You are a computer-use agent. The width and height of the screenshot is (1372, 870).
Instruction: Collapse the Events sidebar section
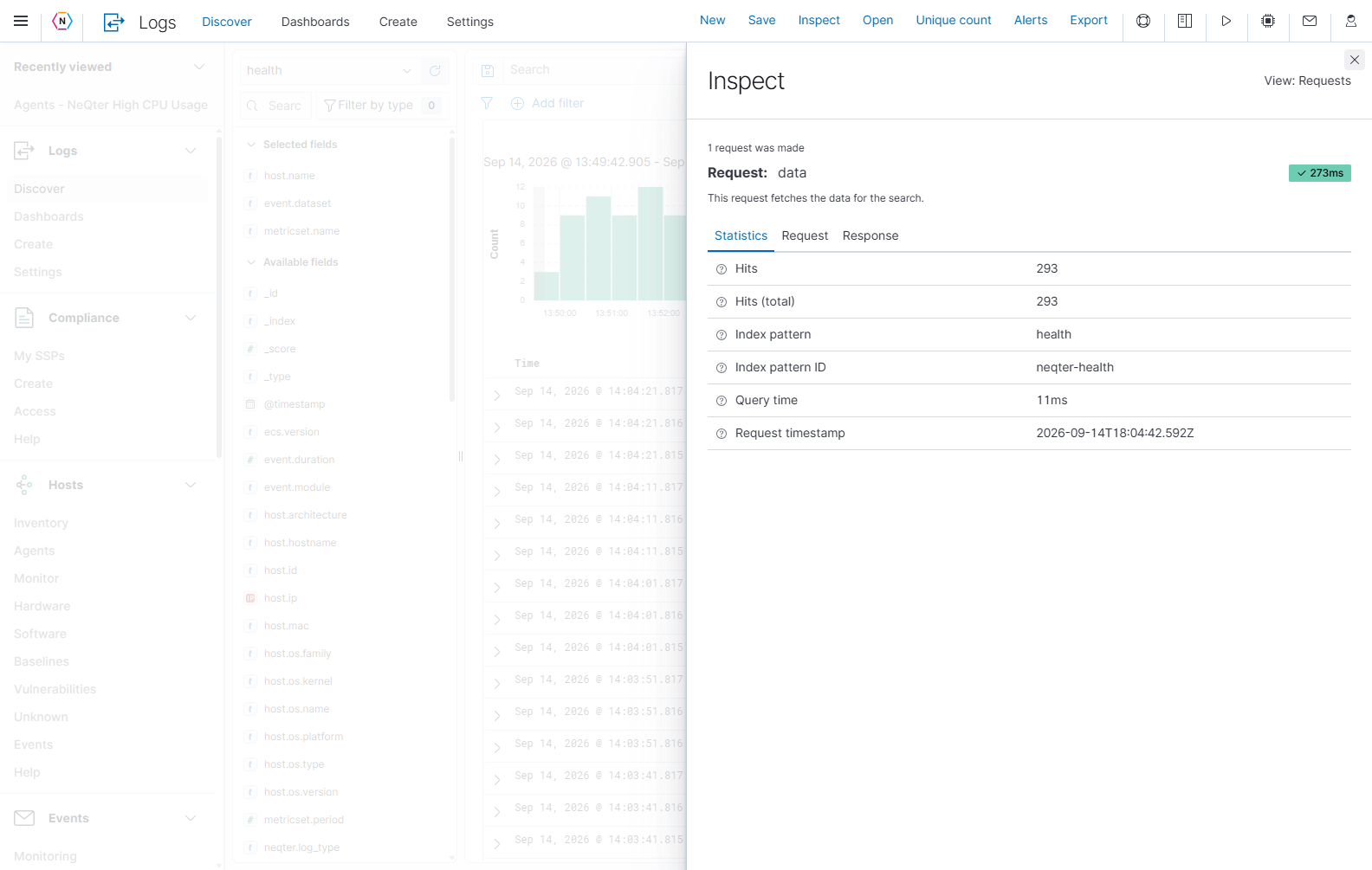(191, 818)
